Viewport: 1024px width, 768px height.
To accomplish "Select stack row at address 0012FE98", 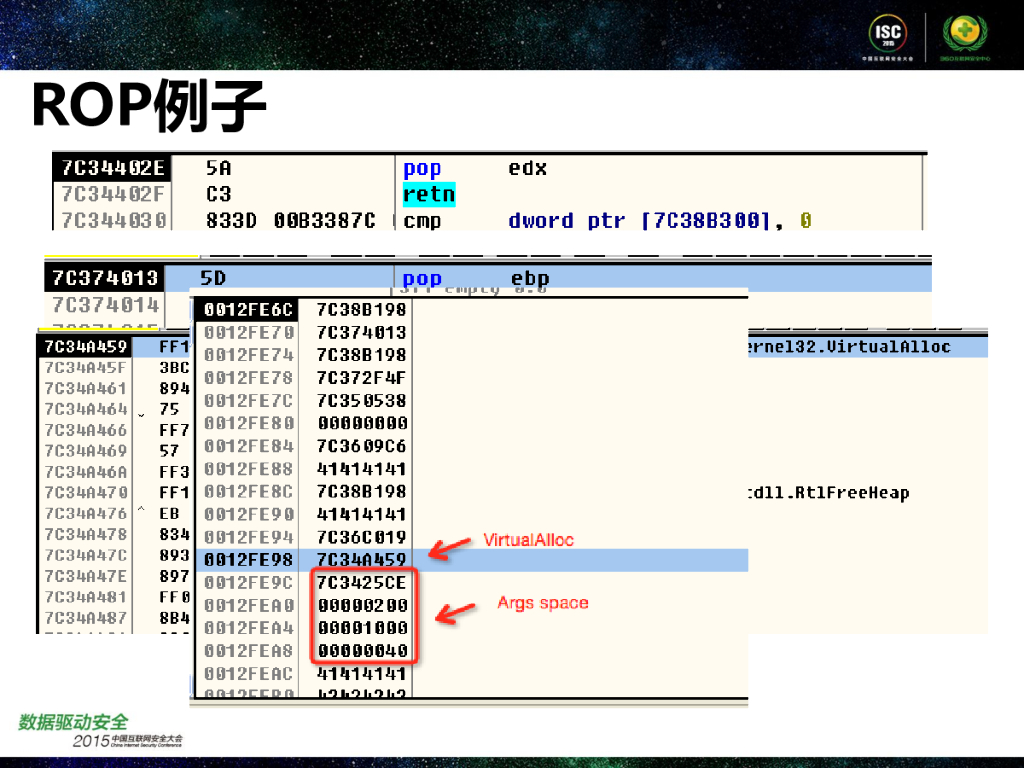I will click(245, 560).
